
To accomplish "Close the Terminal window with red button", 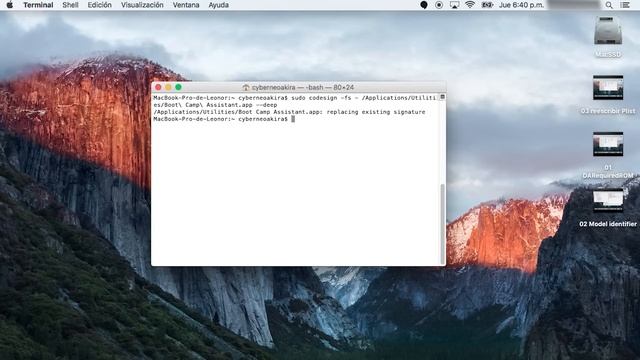I will 158,87.
